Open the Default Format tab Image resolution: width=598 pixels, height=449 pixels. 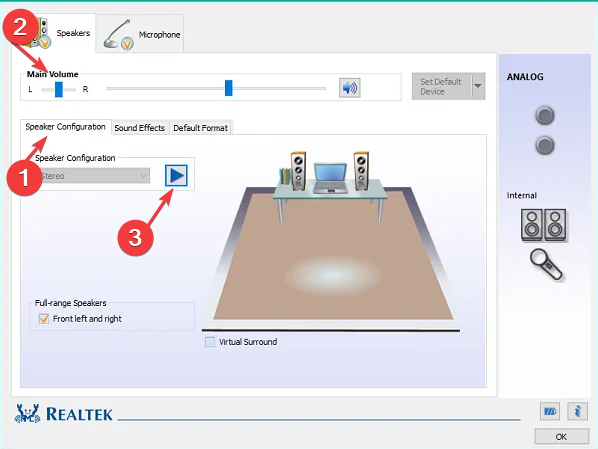[x=201, y=128]
